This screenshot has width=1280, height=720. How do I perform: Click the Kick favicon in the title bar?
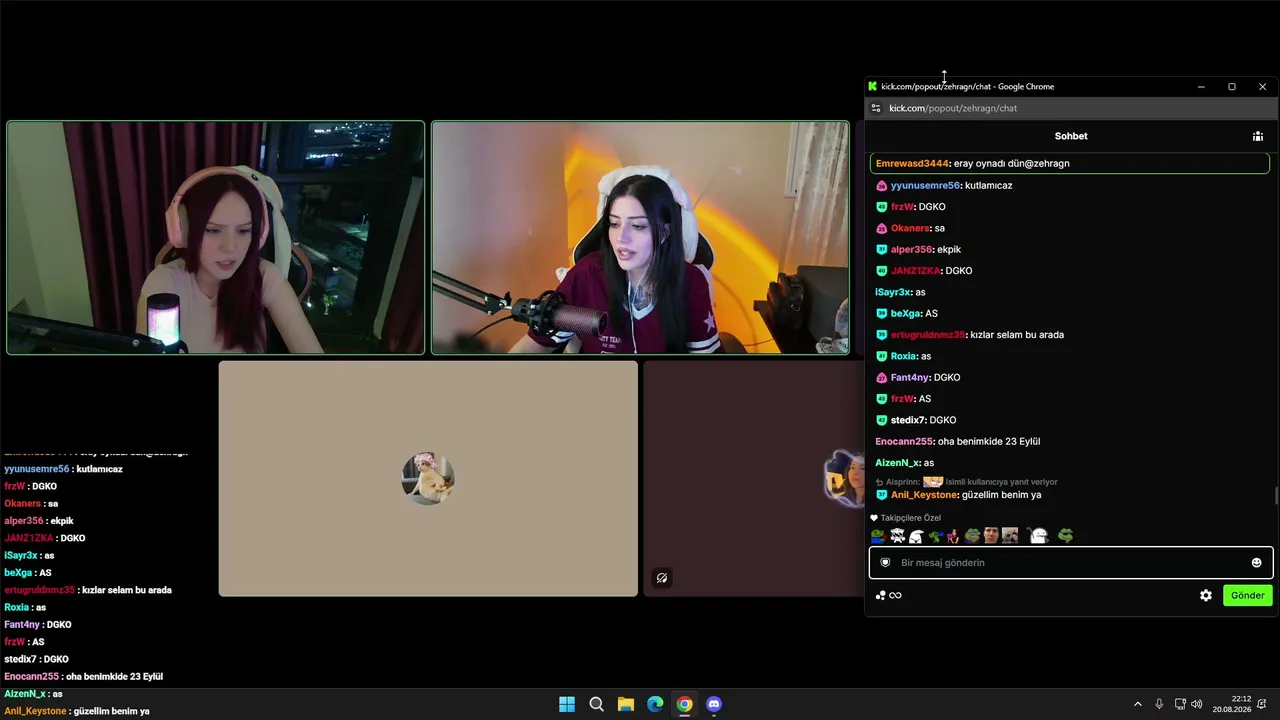[x=873, y=87]
